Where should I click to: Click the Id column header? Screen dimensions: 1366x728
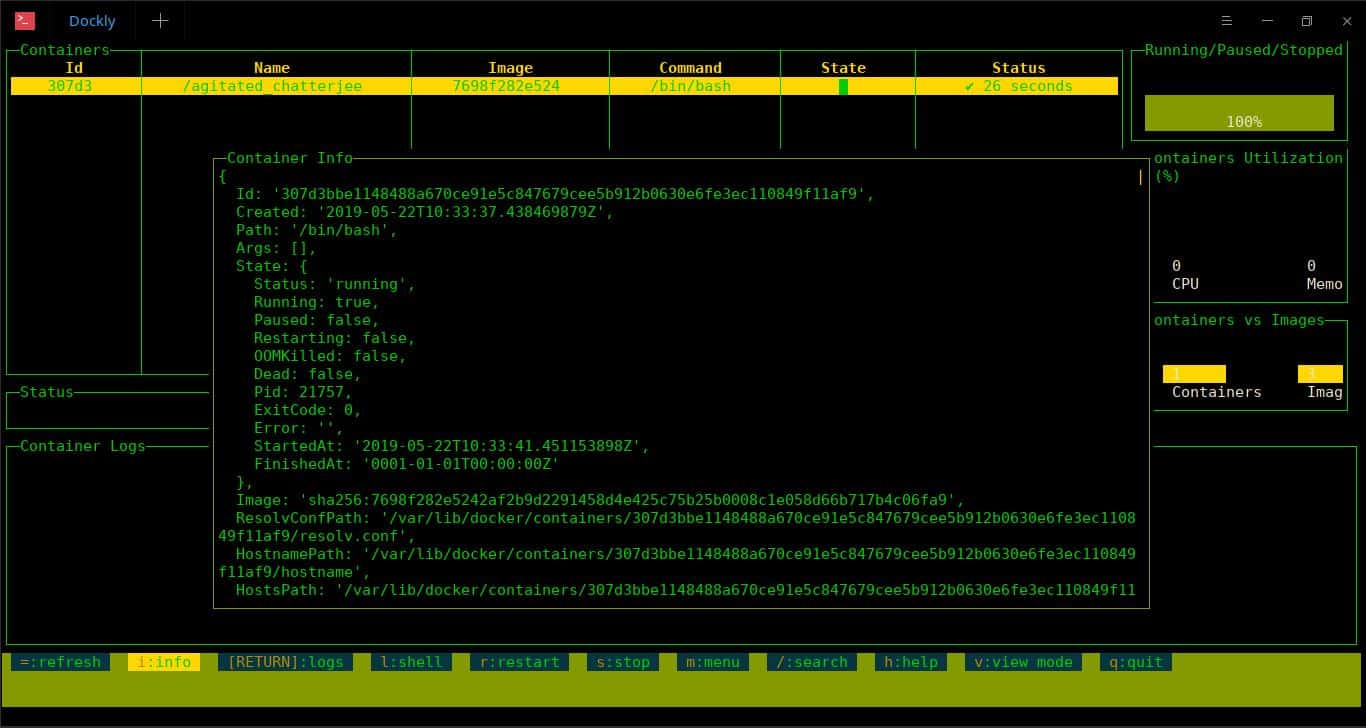click(74, 68)
